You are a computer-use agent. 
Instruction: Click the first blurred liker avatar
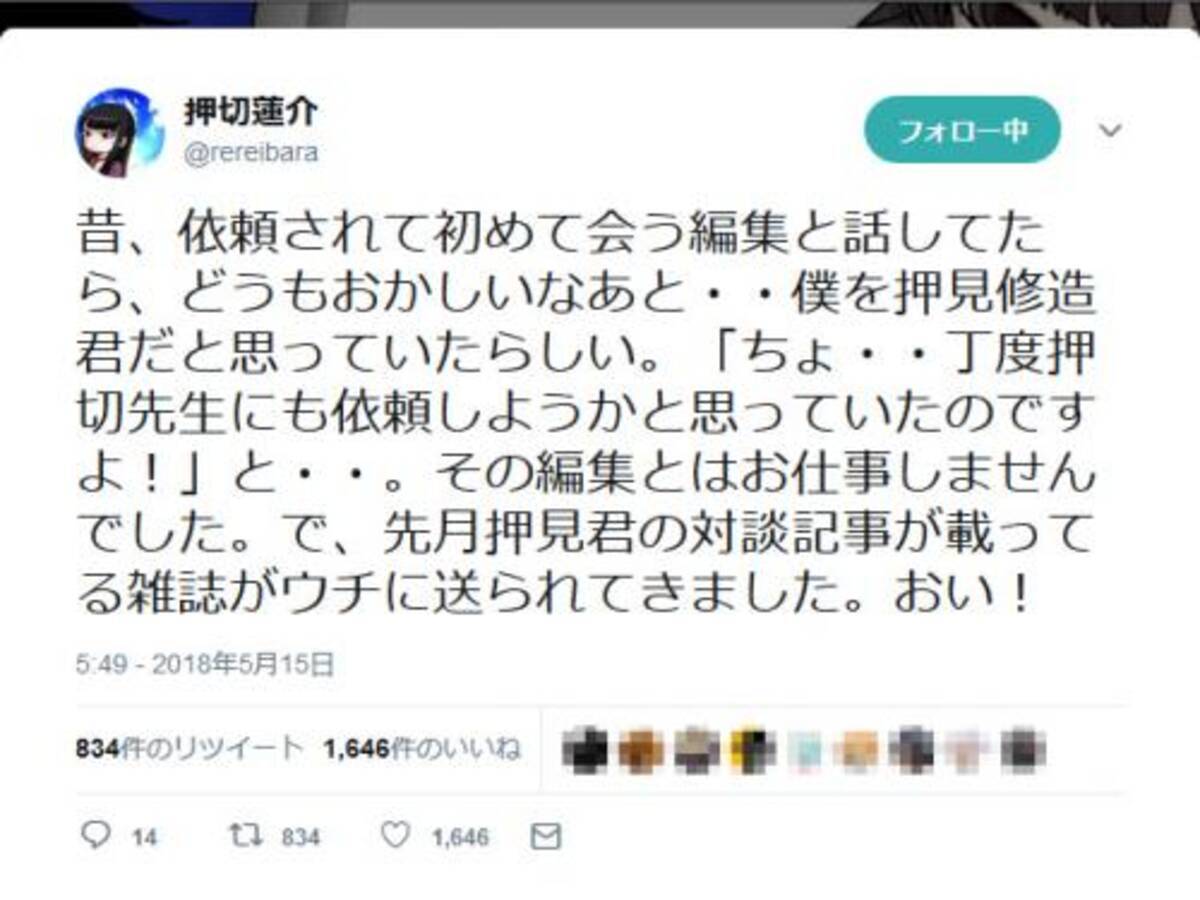[x=584, y=749]
